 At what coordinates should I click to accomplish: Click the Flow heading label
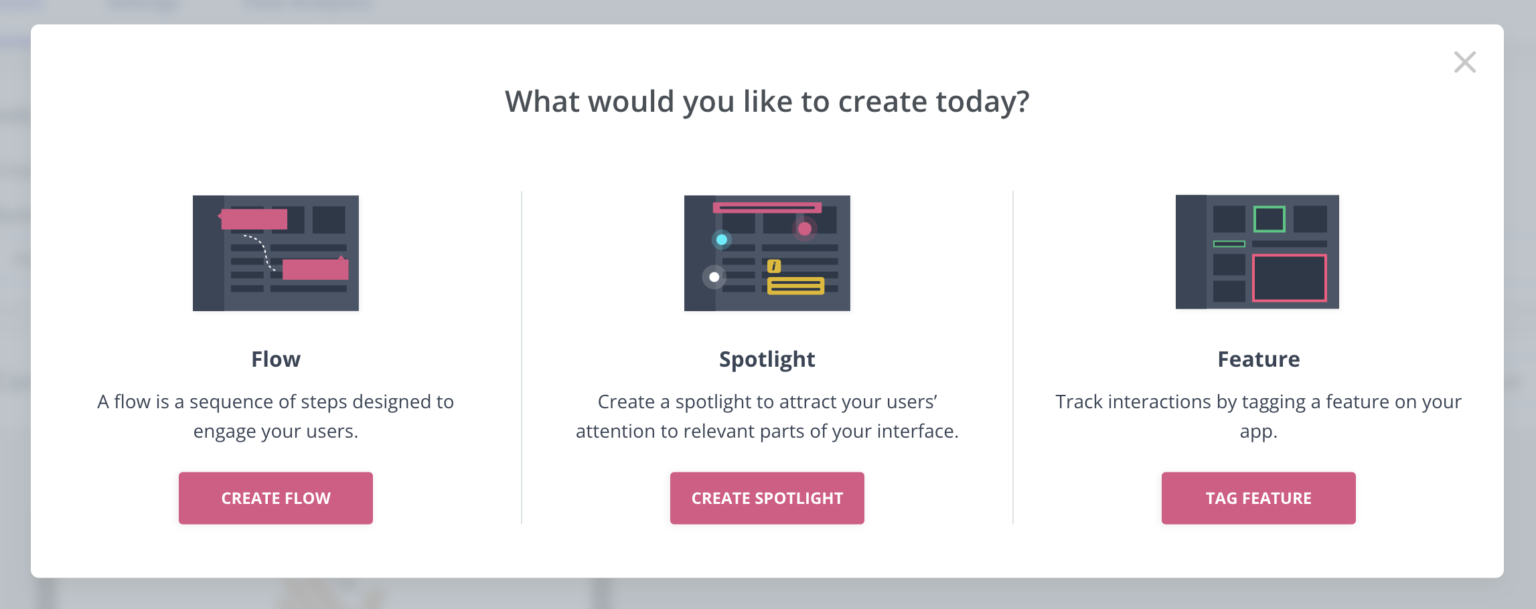click(275, 358)
